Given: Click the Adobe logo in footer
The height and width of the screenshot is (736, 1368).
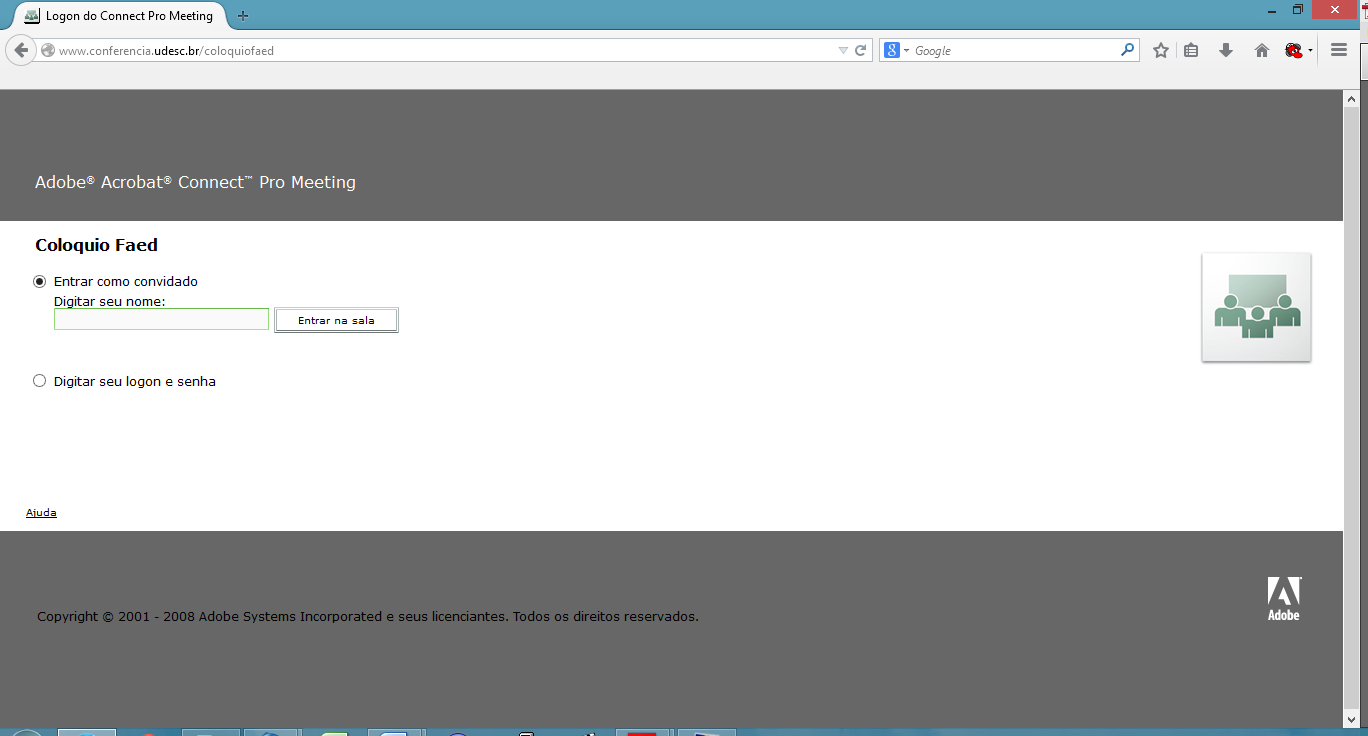Looking at the screenshot, I should 1284,599.
